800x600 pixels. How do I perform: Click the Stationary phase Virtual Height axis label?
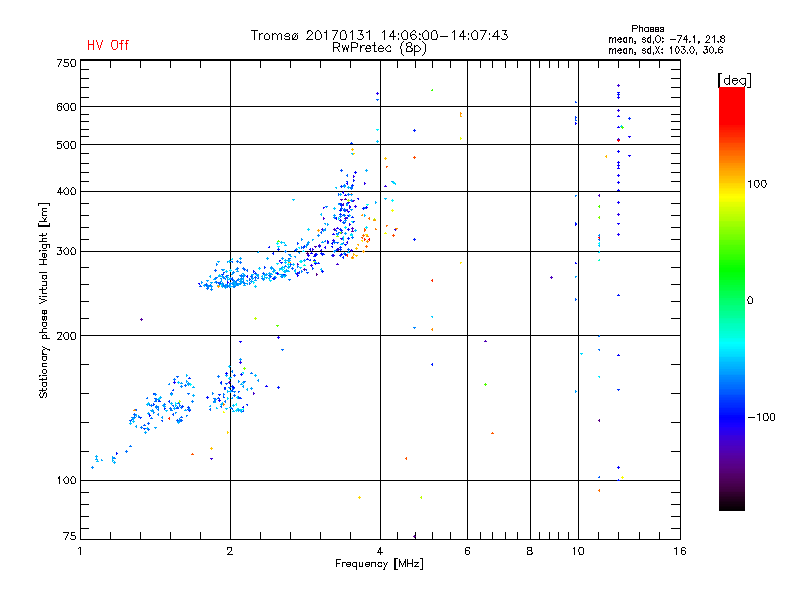(44, 299)
